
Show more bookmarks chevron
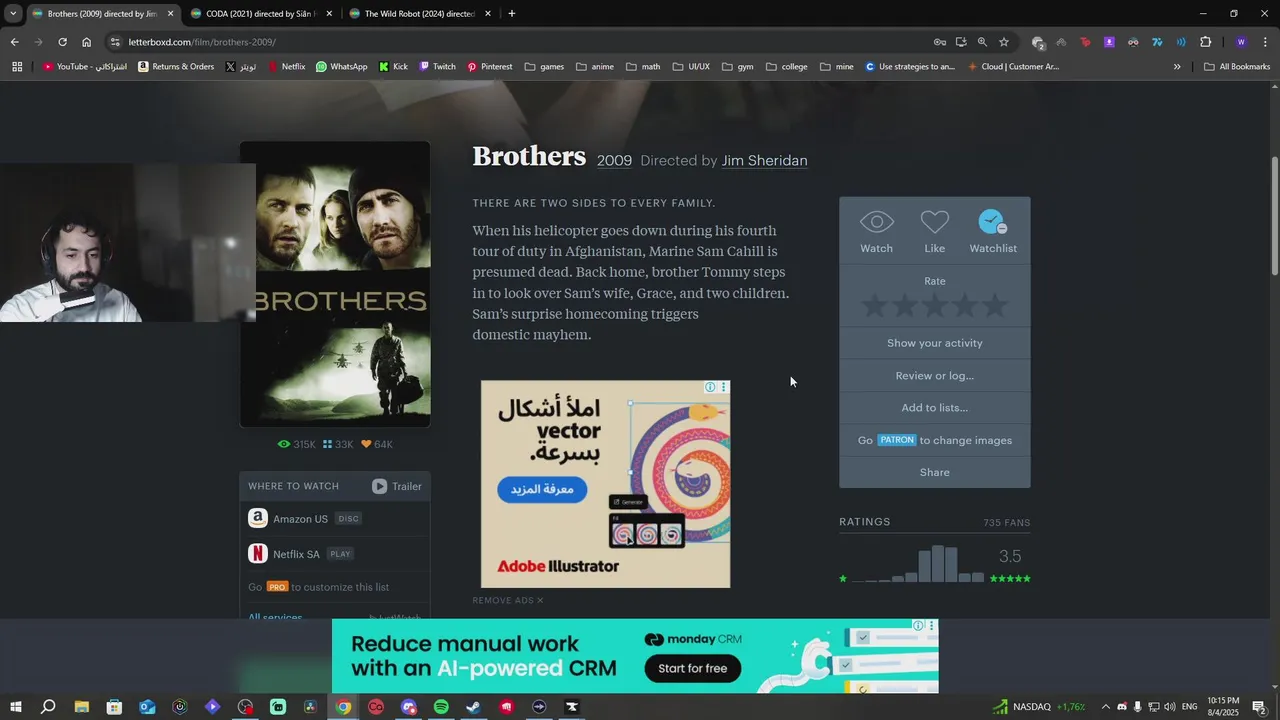pos(1177,67)
